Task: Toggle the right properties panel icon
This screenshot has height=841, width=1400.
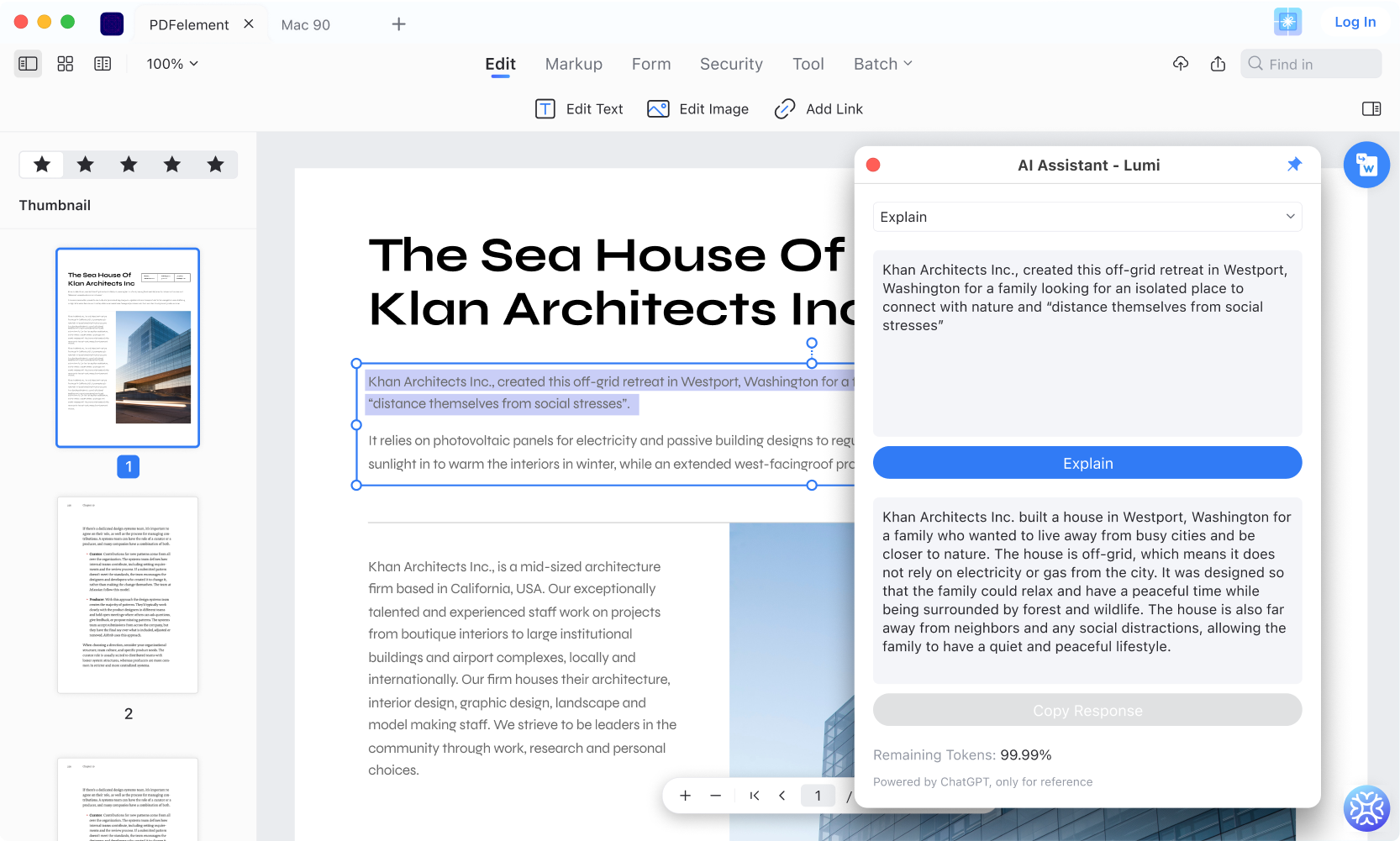Action: pos(1371,109)
